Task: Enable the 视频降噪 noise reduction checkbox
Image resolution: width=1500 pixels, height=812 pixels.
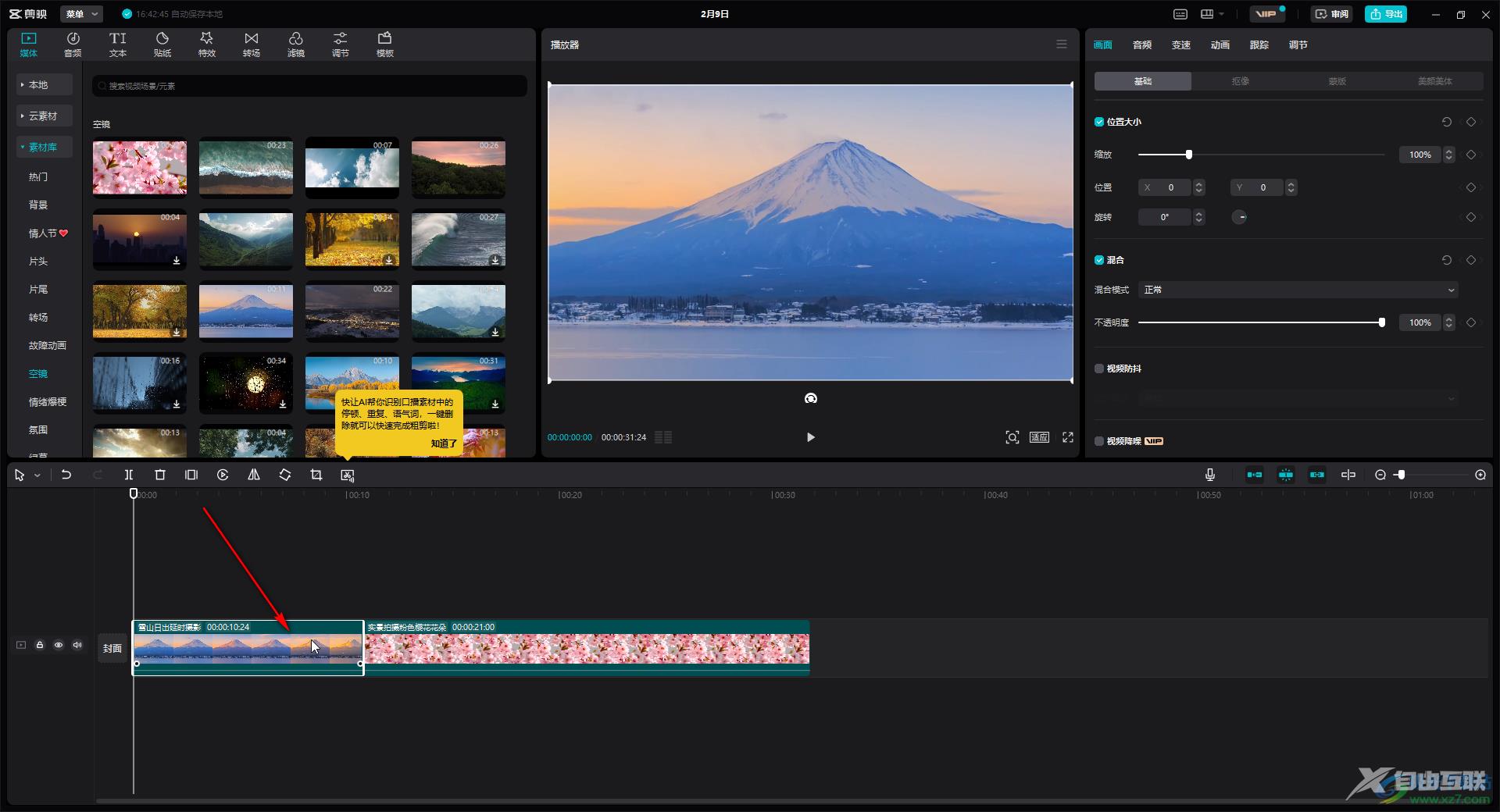Action: coord(1099,441)
